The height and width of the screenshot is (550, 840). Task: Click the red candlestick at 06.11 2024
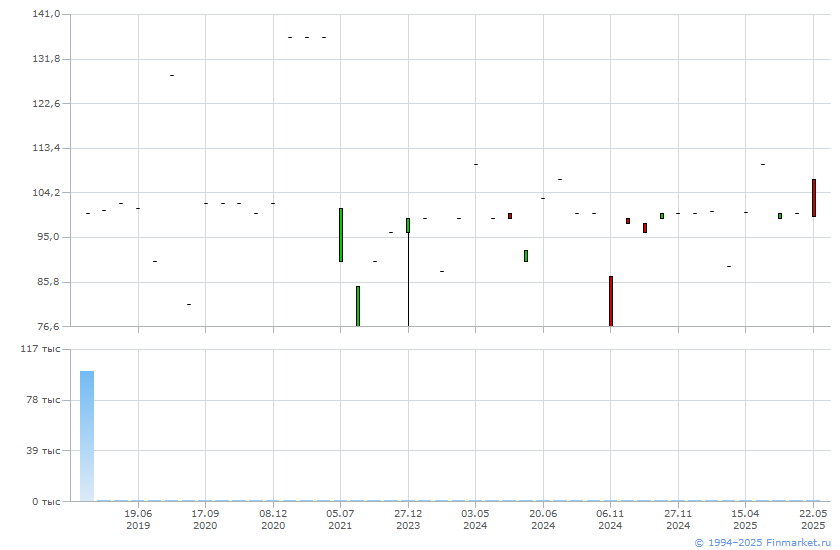(611, 301)
